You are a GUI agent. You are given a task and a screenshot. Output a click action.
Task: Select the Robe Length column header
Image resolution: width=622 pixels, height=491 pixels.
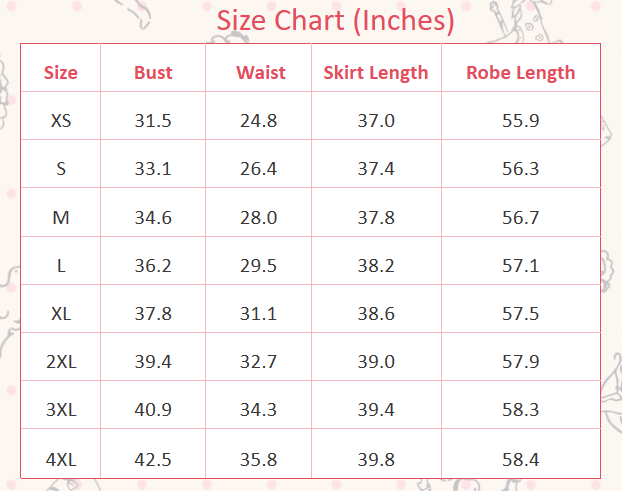pyautogui.click(x=521, y=72)
